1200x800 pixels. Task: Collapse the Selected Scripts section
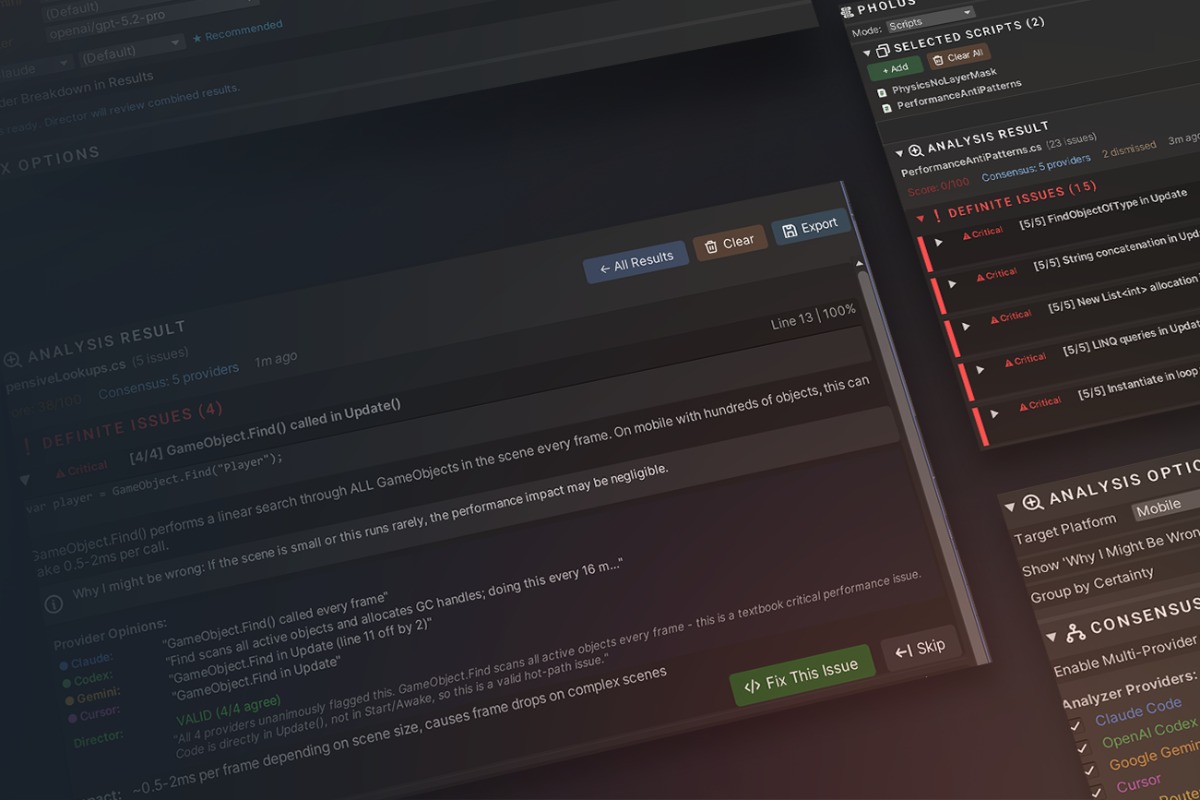click(x=867, y=53)
